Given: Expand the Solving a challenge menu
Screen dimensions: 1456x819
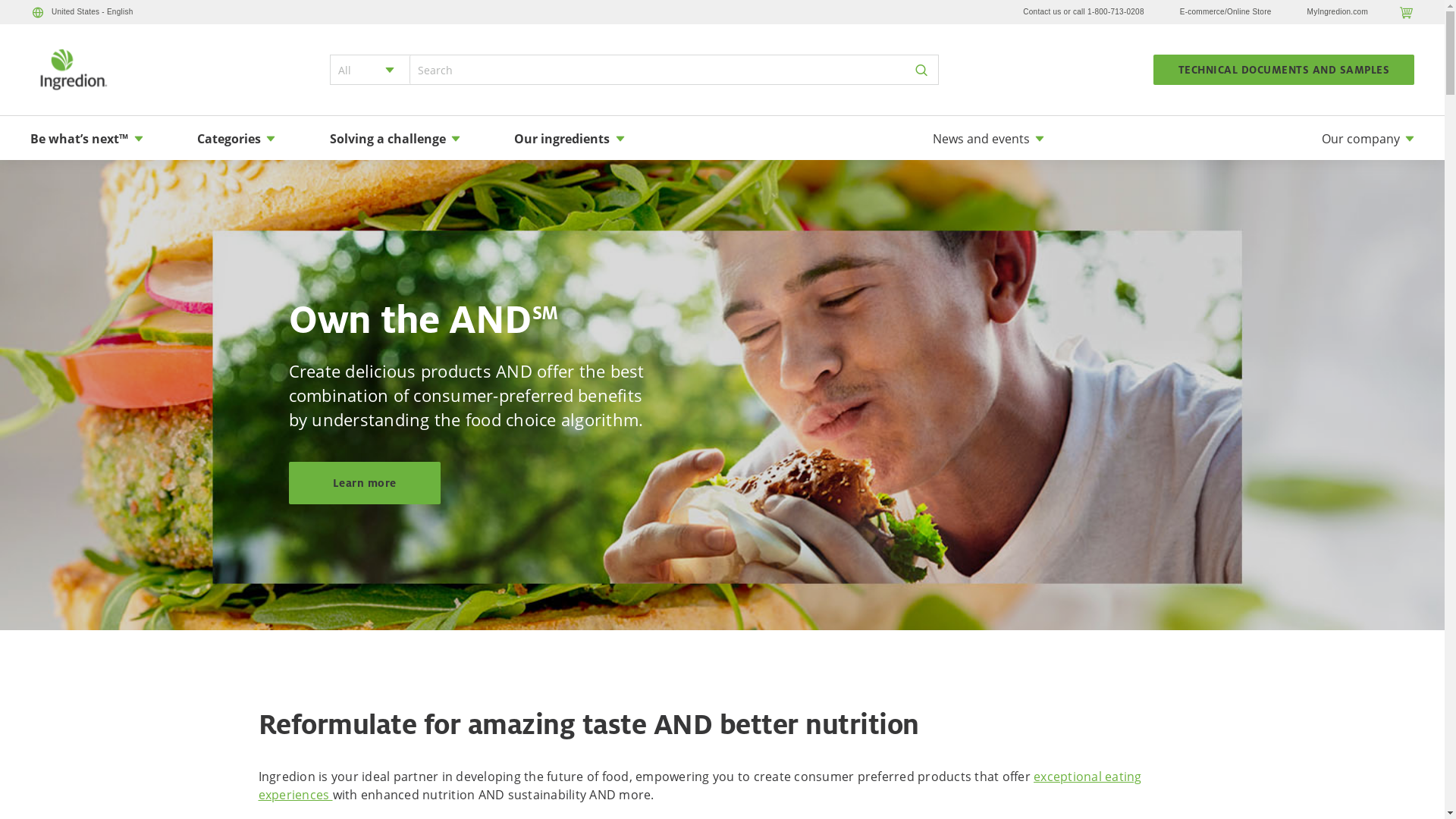Looking at the screenshot, I should point(394,139).
